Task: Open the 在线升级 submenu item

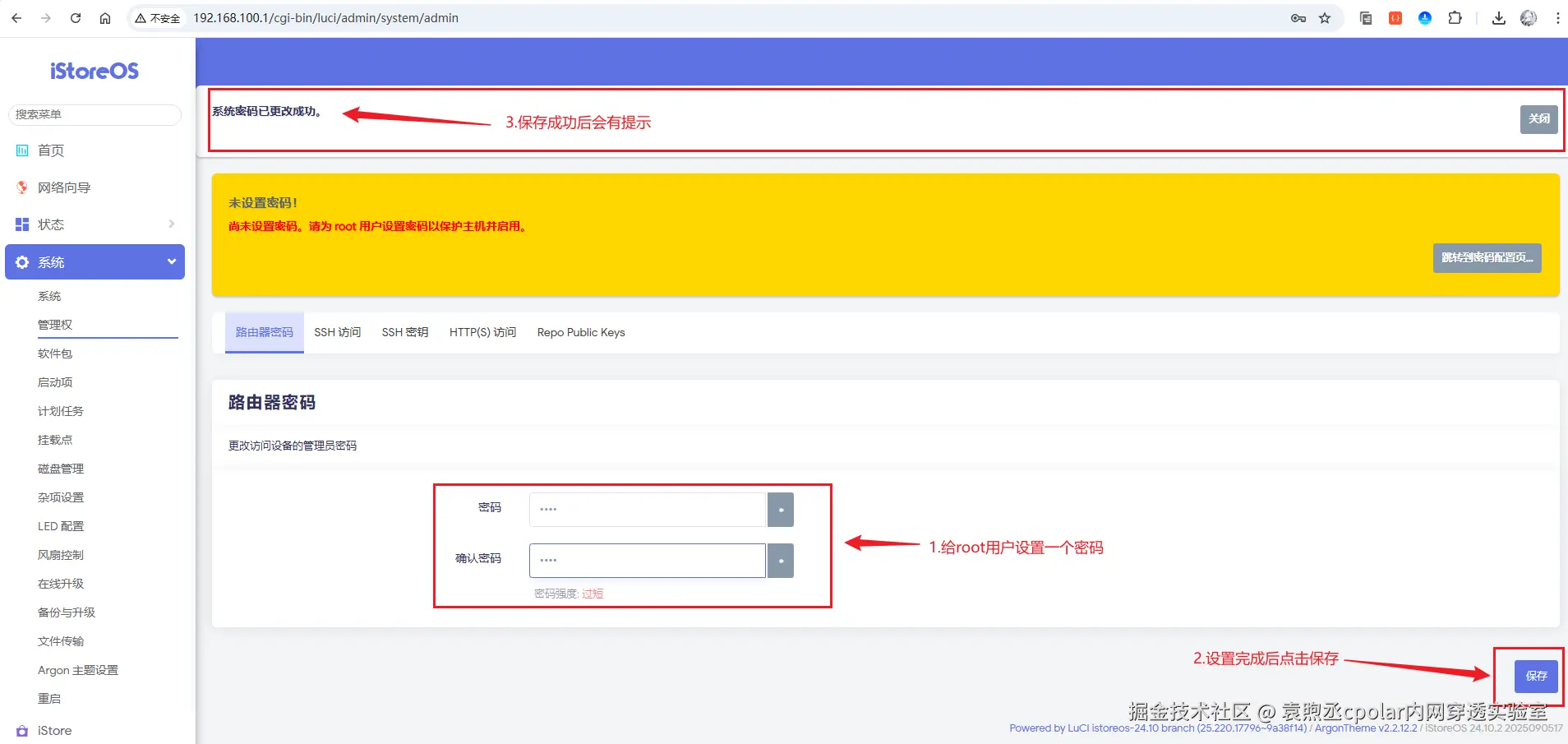Action: coord(61,584)
